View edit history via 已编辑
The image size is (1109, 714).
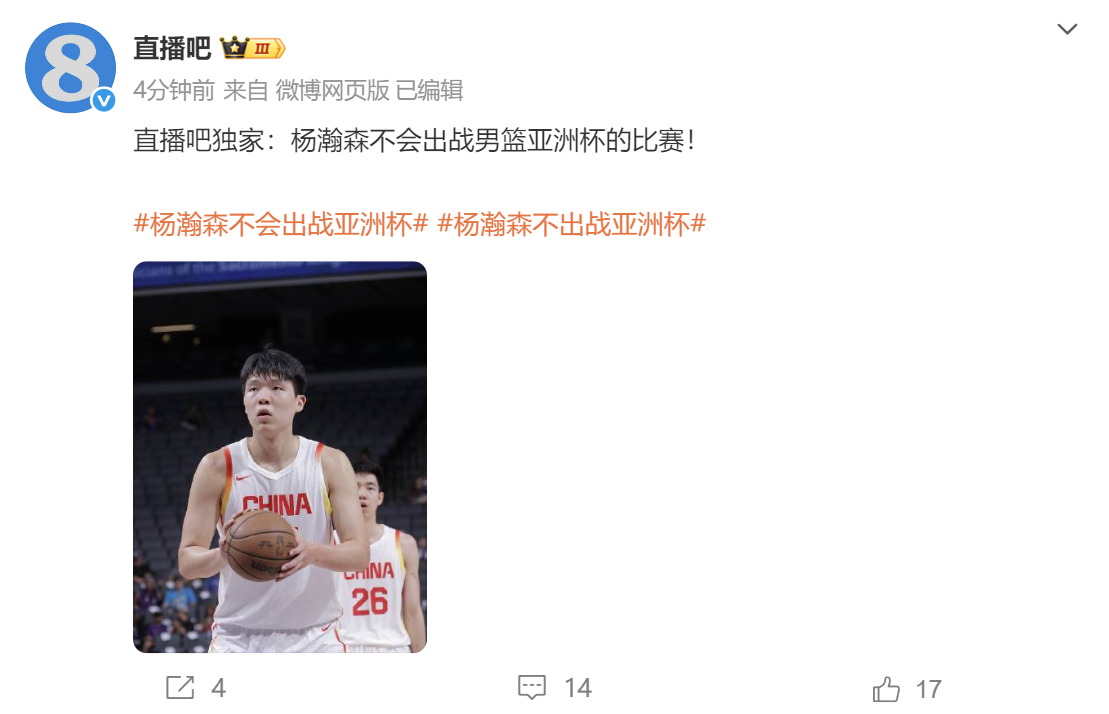[429, 90]
